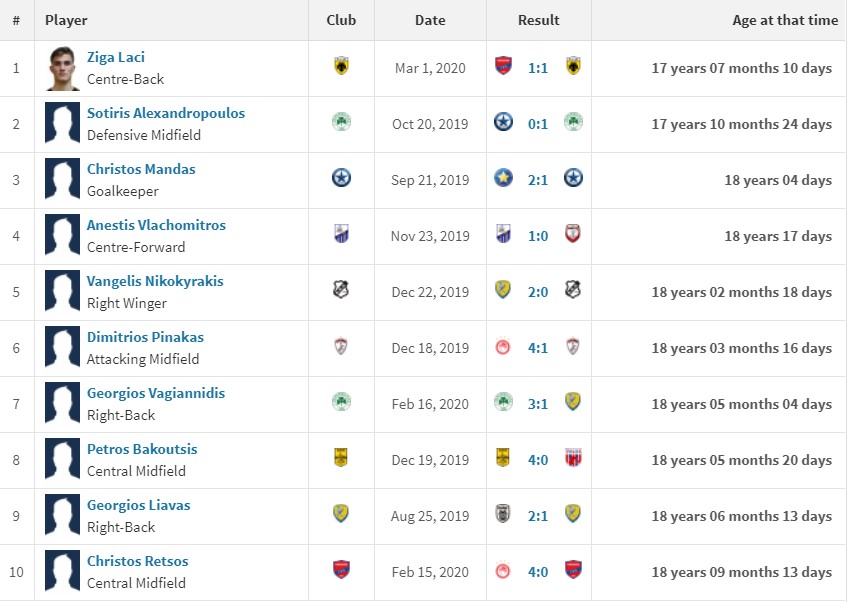847x602 pixels.
Task: Click the Player column header
Action: [66, 21]
